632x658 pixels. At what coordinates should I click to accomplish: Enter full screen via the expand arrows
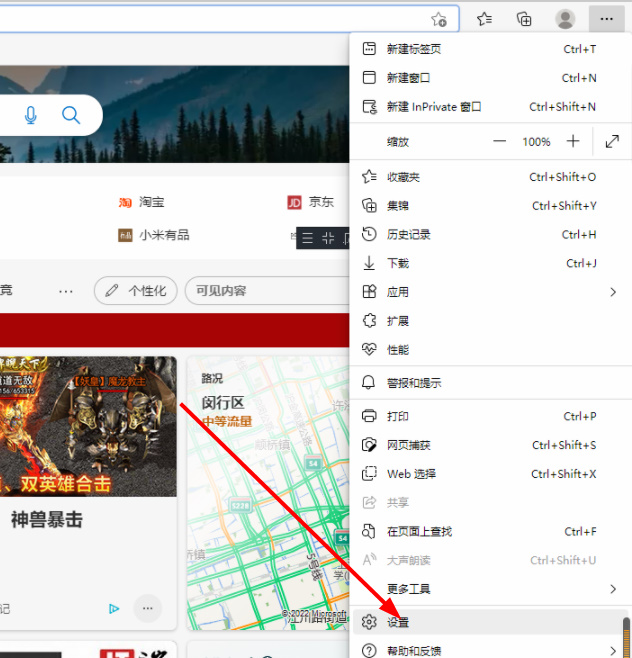612,141
